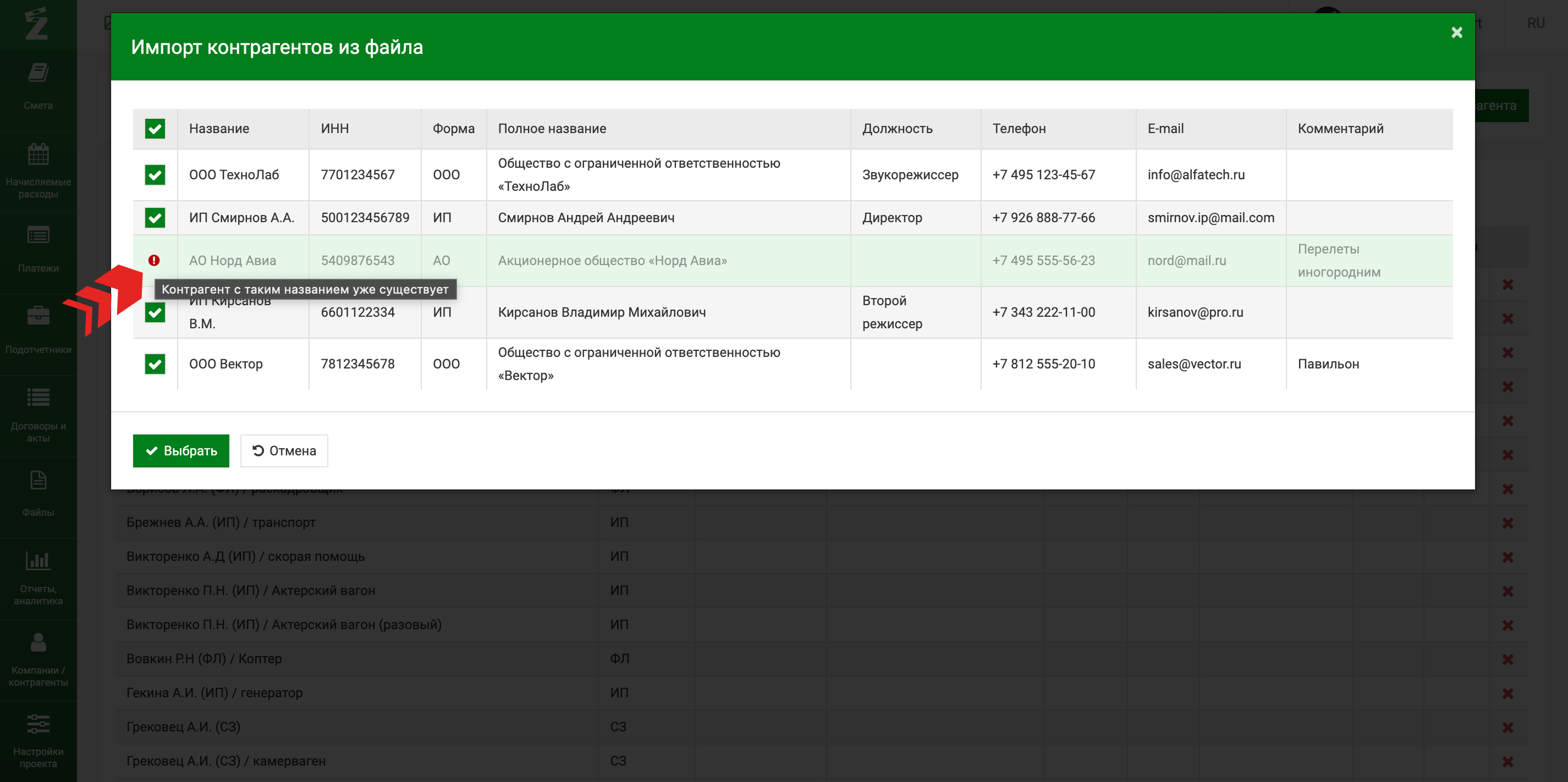Open the Файлы document icon
1568x782 pixels.
(x=38, y=480)
